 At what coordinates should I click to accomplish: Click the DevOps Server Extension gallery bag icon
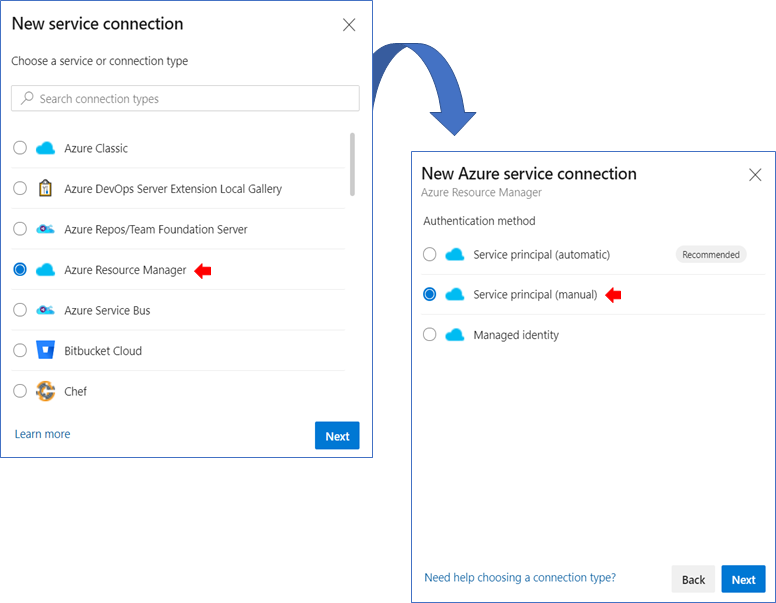click(46, 188)
